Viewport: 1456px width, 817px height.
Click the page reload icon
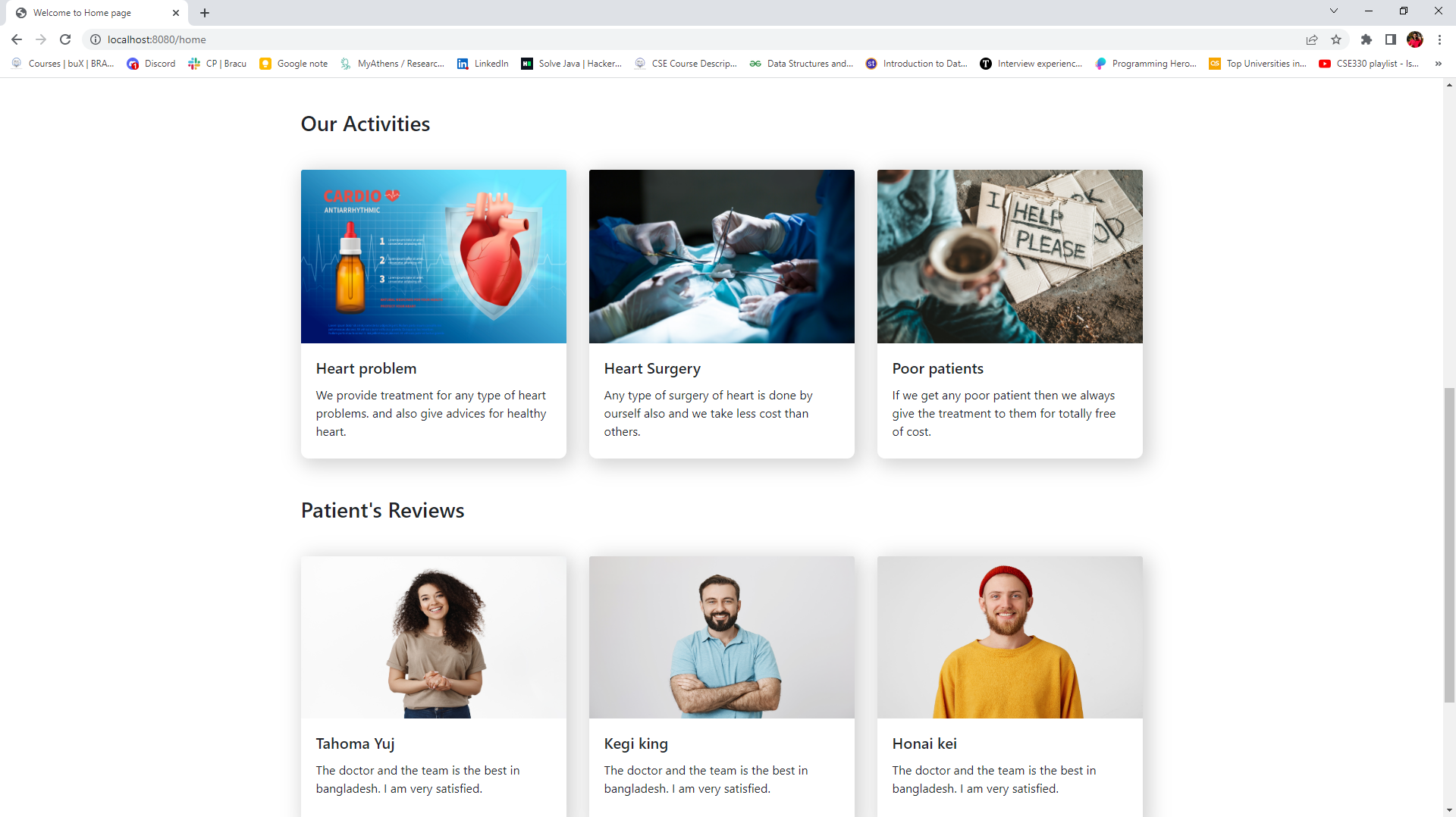(65, 39)
